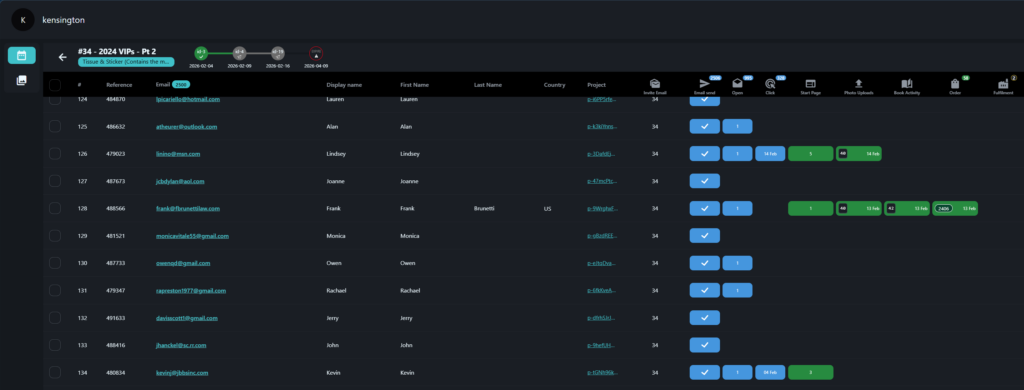Click the Start Page column icon

pyautogui.click(x=810, y=84)
